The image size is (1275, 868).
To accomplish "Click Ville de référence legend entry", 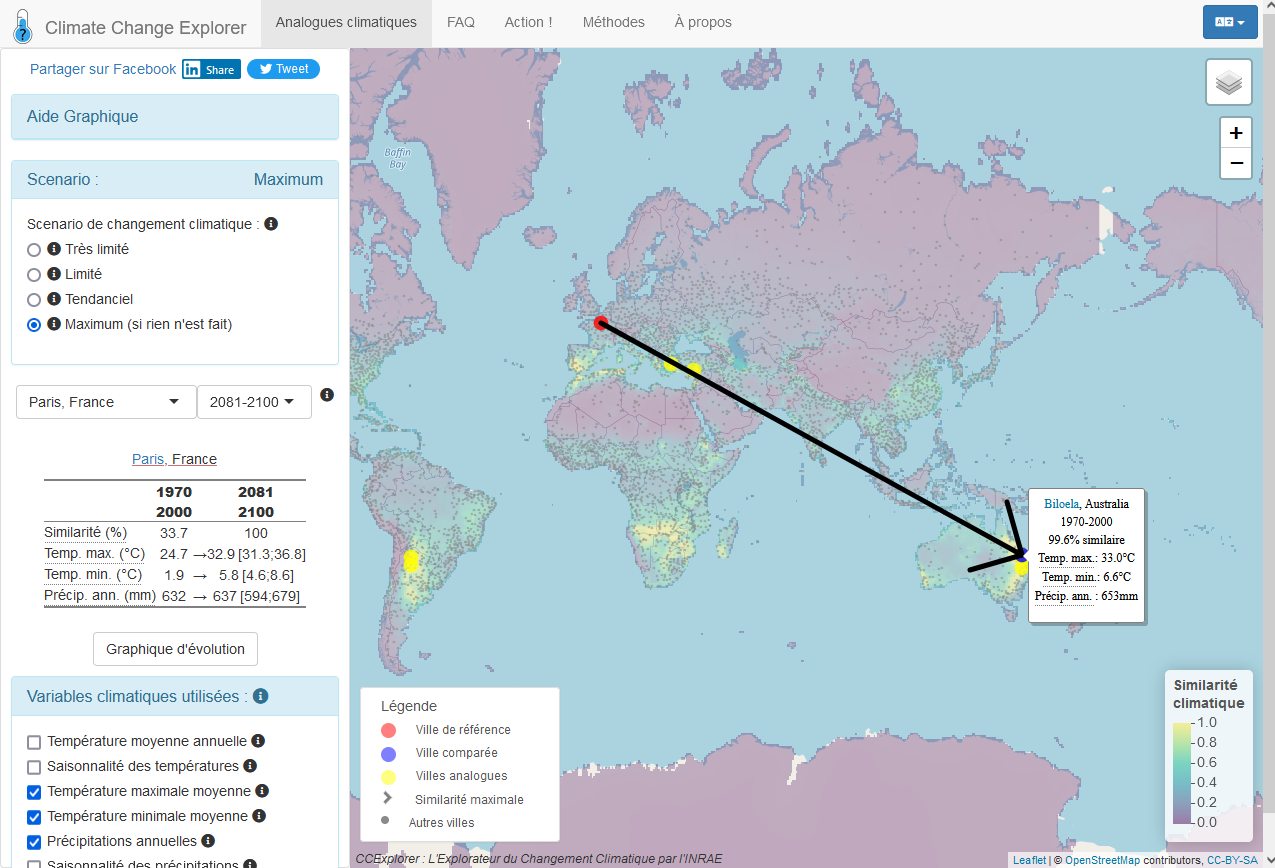I will (x=463, y=730).
